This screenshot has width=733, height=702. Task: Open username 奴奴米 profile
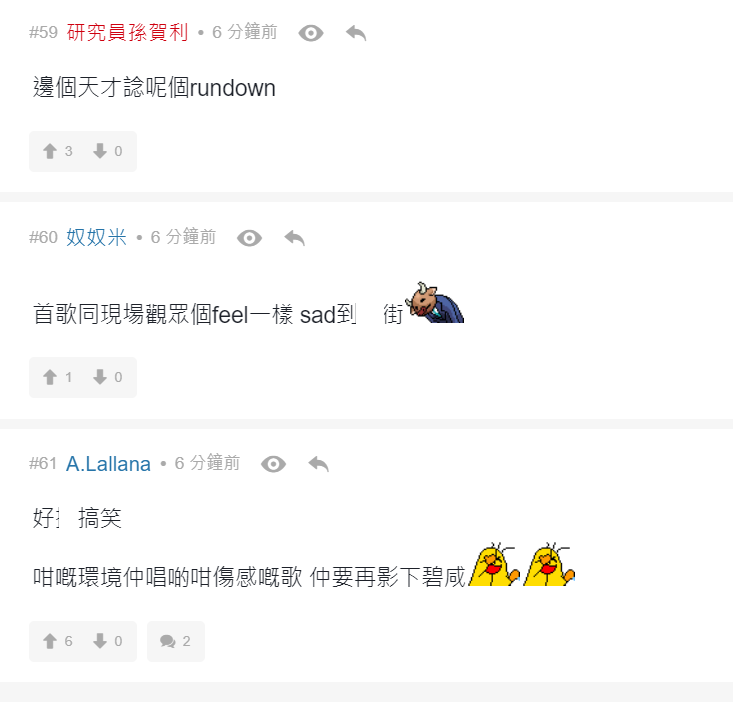pyautogui.click(x=96, y=237)
